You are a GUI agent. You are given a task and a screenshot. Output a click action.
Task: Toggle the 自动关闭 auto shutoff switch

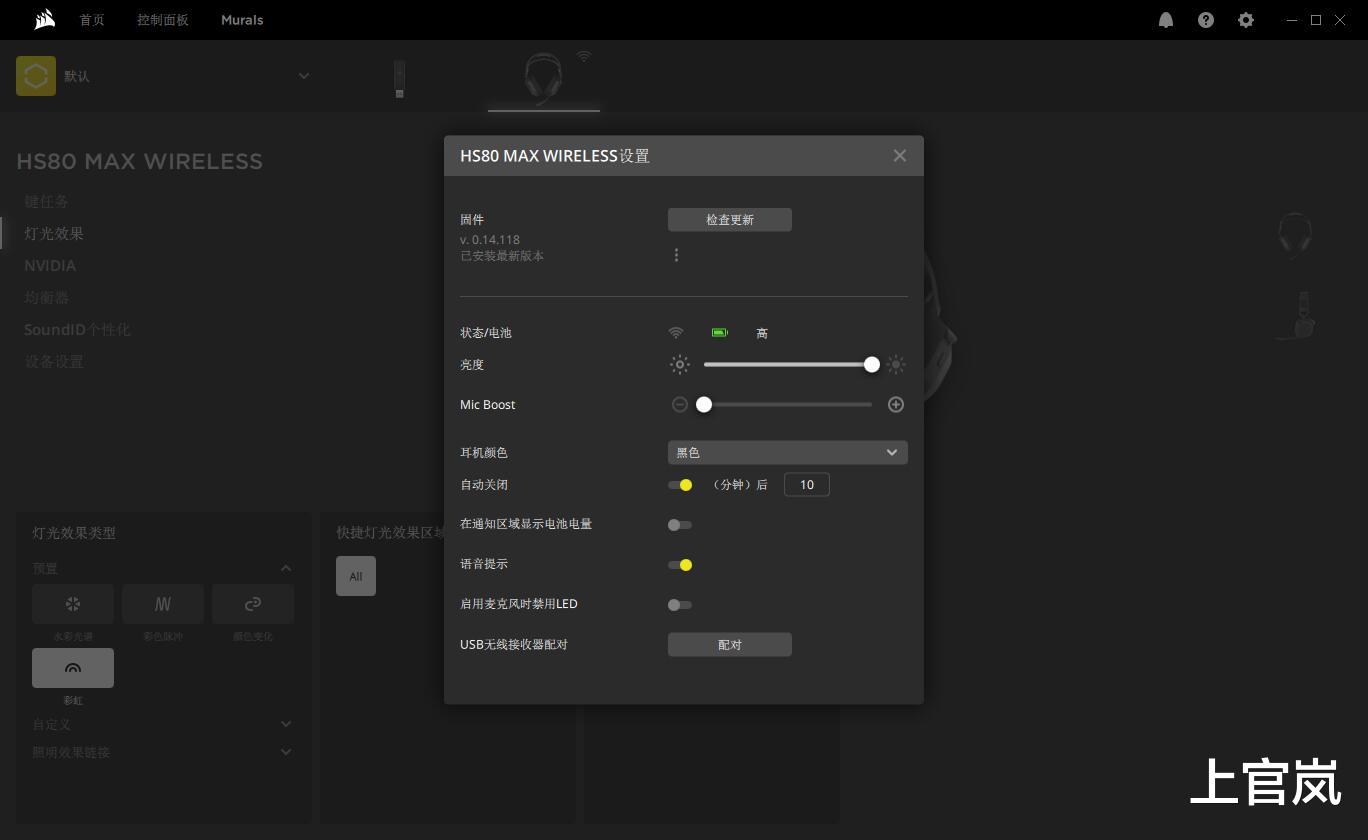680,485
